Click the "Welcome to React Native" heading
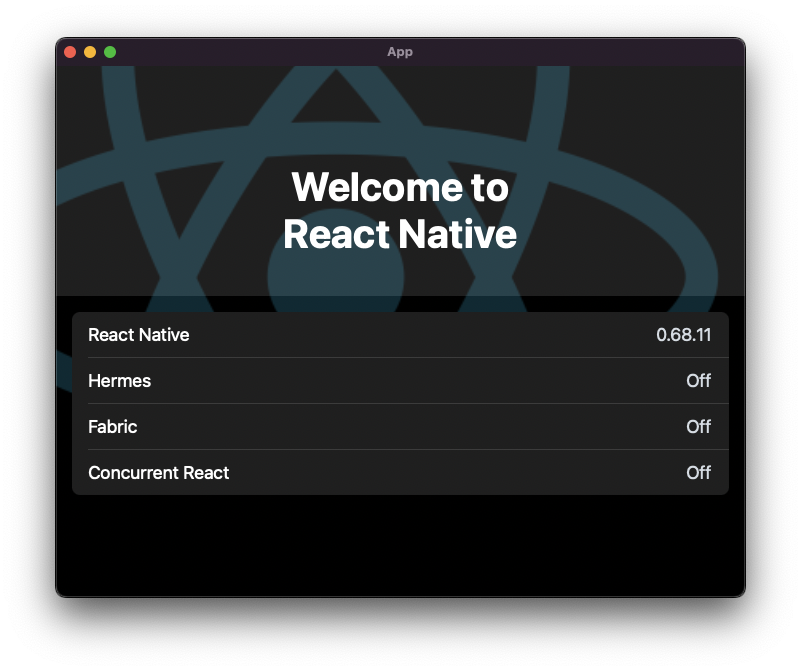The width and height of the screenshot is (801, 671). click(x=400, y=210)
